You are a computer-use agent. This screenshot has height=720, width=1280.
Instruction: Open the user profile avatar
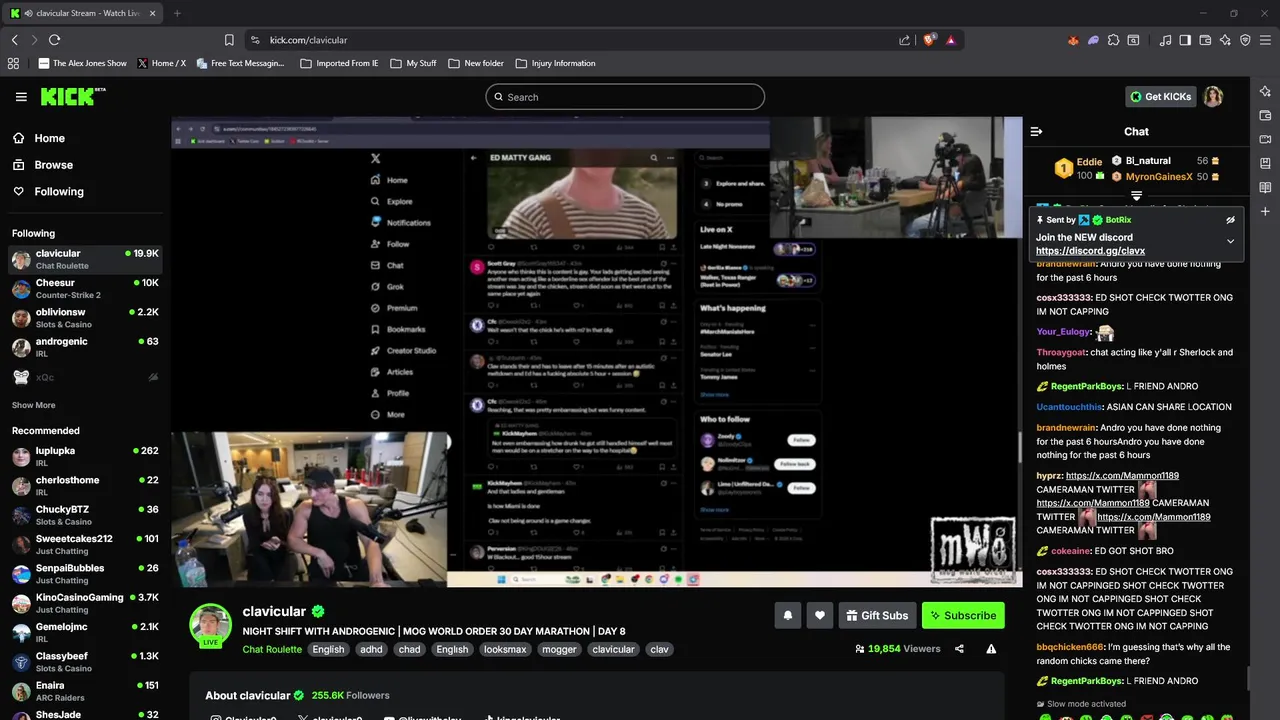(1213, 97)
